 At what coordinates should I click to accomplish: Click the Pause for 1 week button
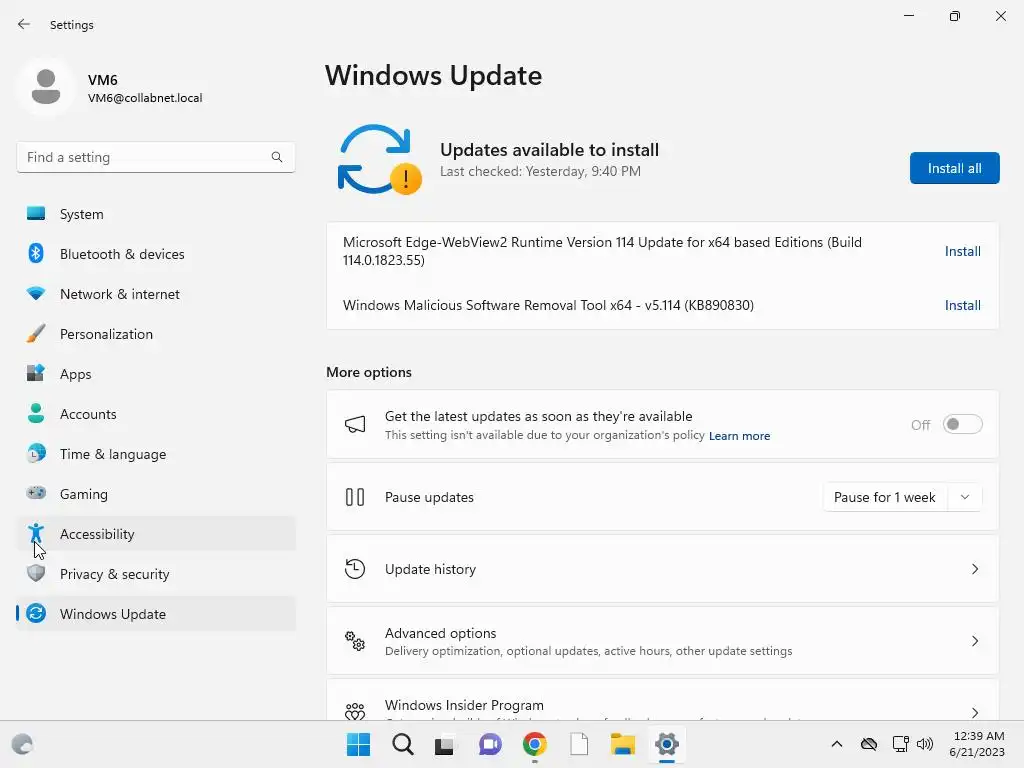[x=885, y=497]
